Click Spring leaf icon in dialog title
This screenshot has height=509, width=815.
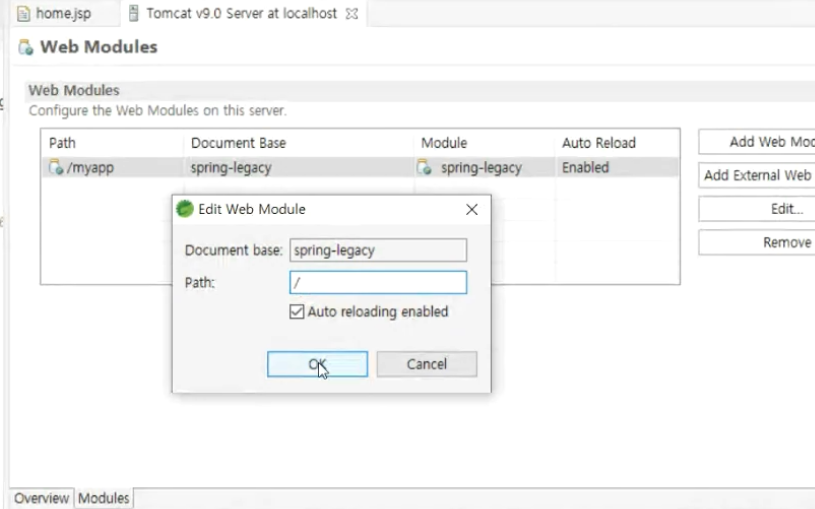coord(185,209)
